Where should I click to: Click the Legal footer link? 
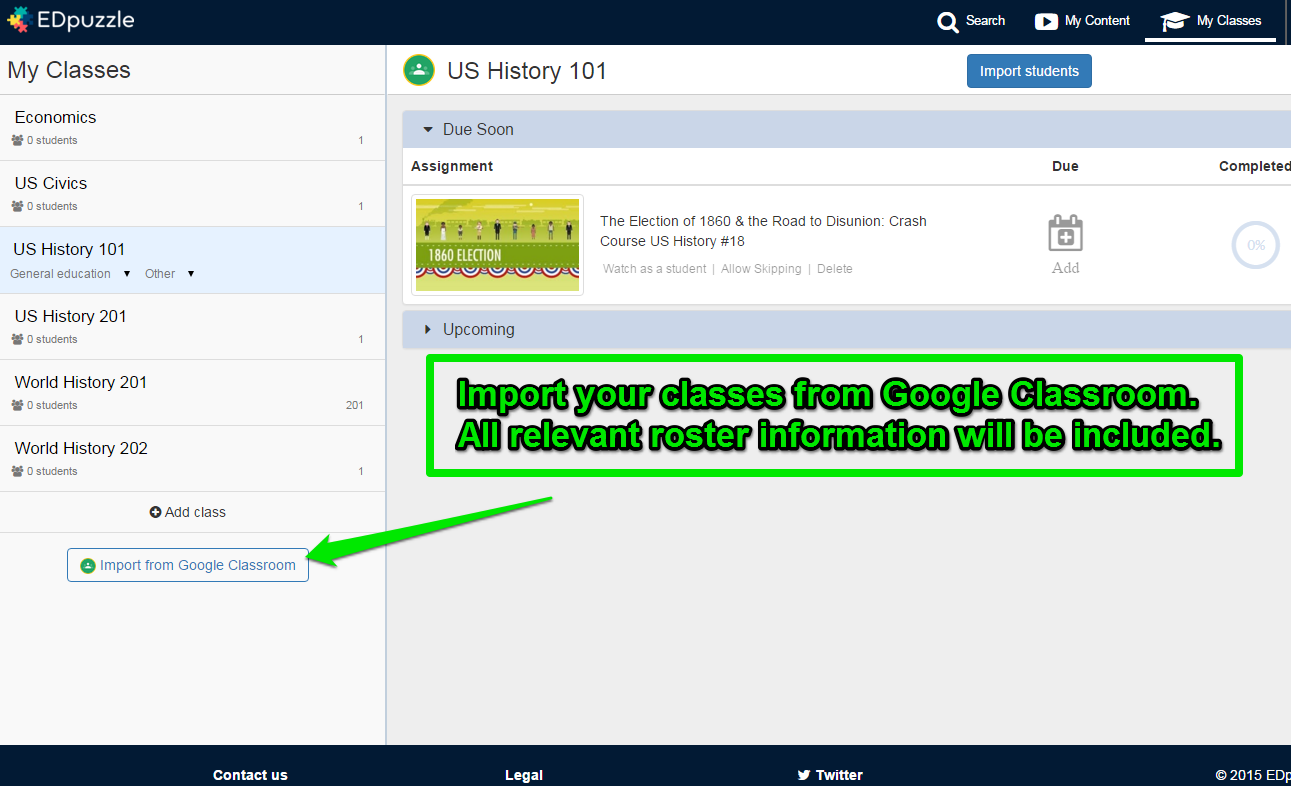click(524, 775)
